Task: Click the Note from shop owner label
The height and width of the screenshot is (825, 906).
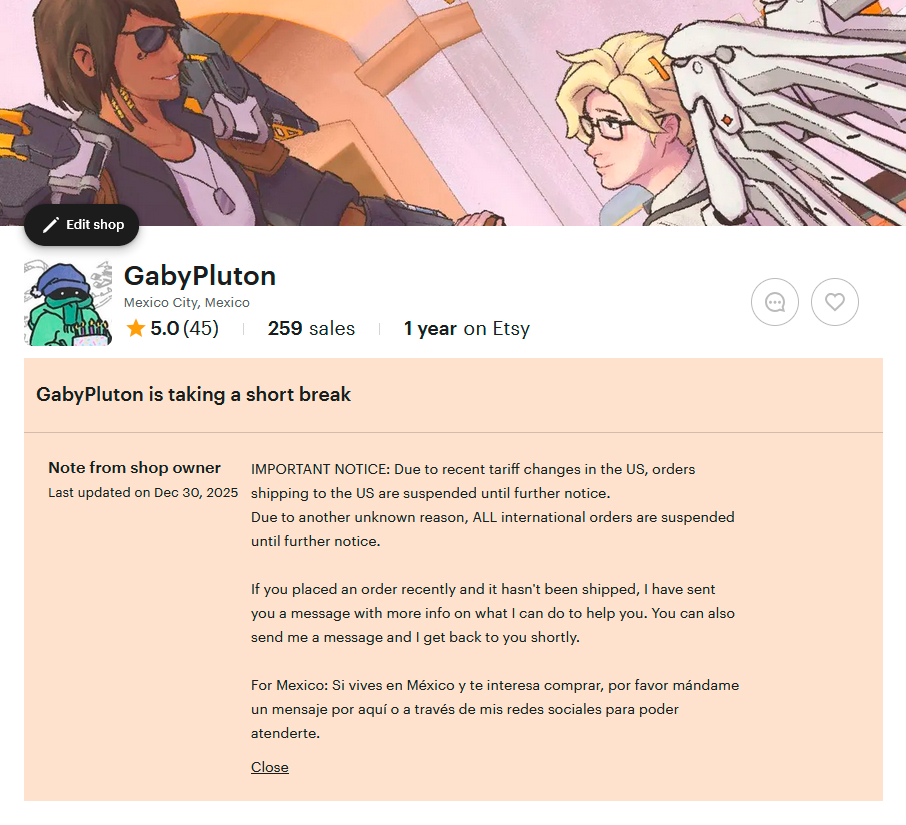Action: click(135, 467)
